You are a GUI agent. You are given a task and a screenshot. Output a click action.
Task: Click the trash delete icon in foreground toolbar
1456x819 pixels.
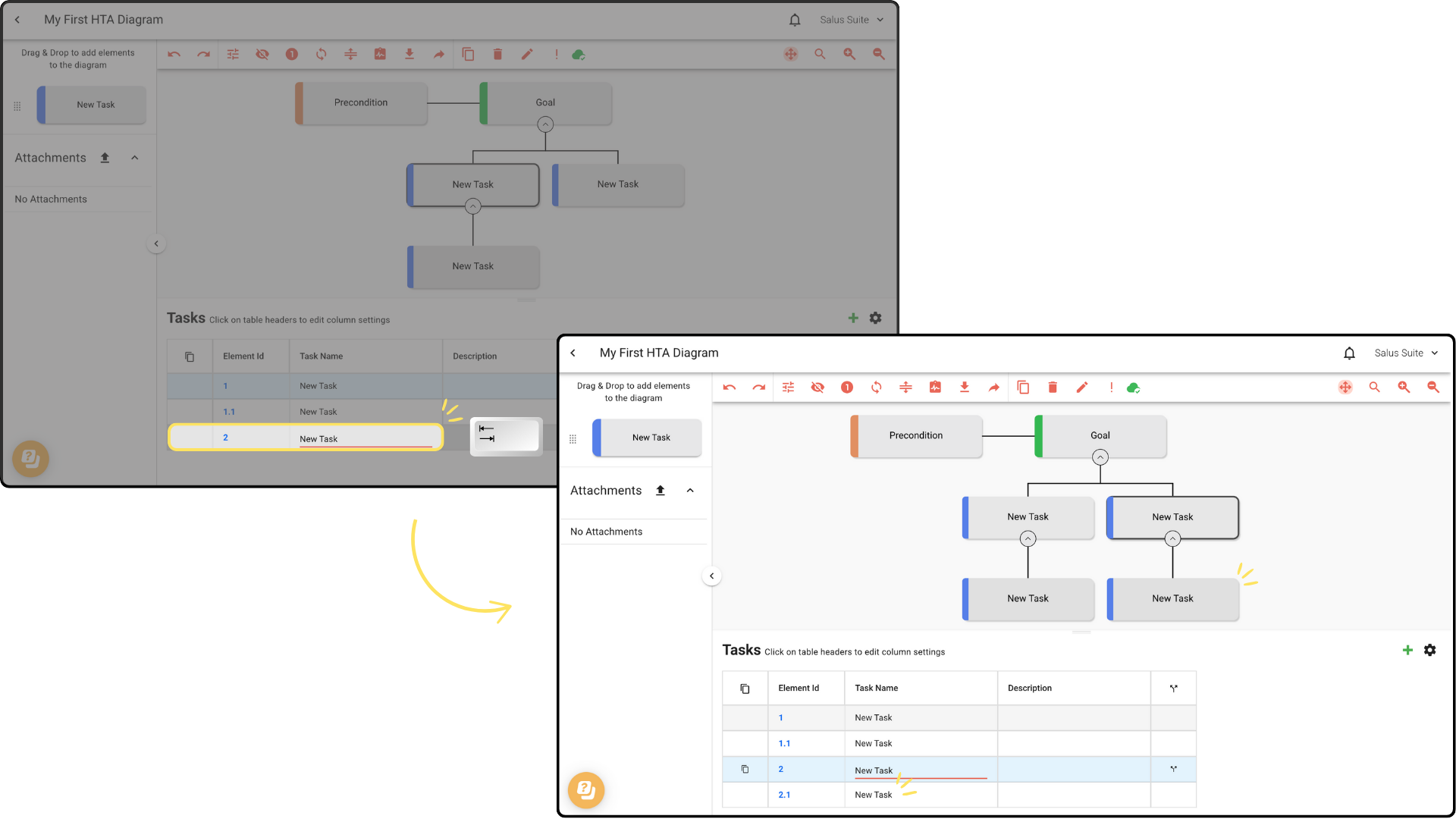1053,388
